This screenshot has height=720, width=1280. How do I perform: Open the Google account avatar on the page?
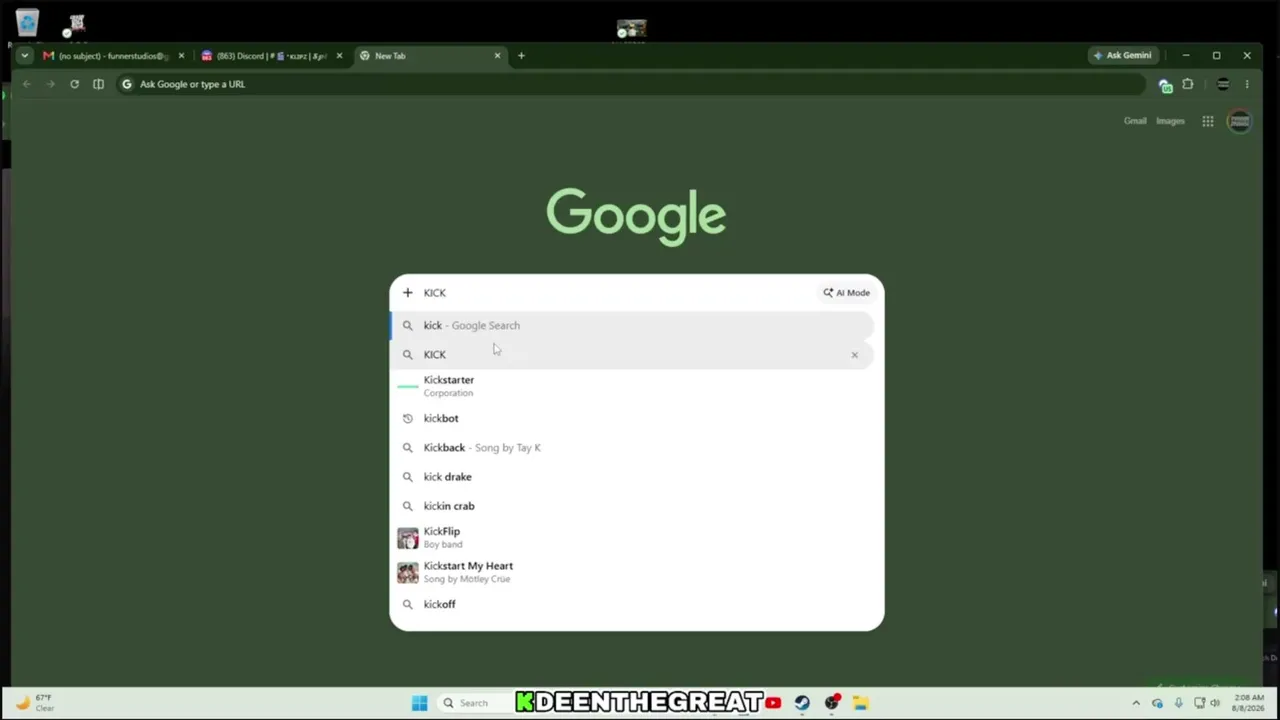pos(1240,121)
